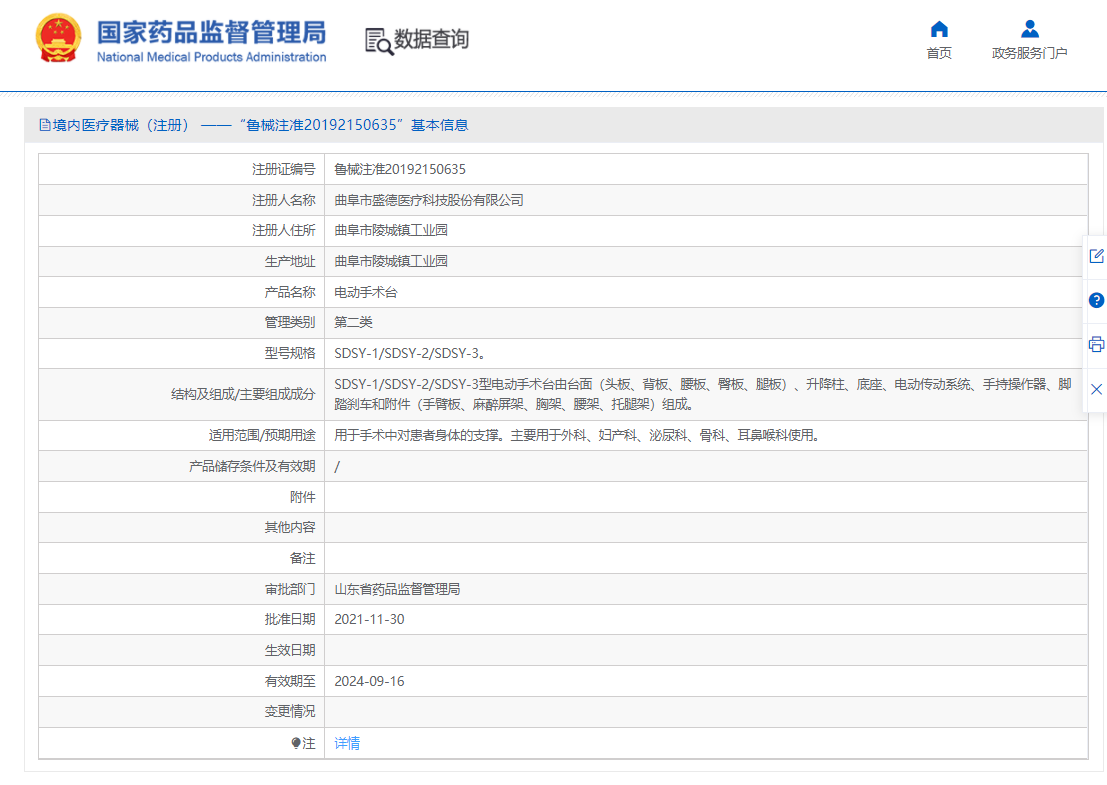Click the 管理类别 label
Viewport: 1107px width, 785px height.
pyautogui.click(x=290, y=323)
